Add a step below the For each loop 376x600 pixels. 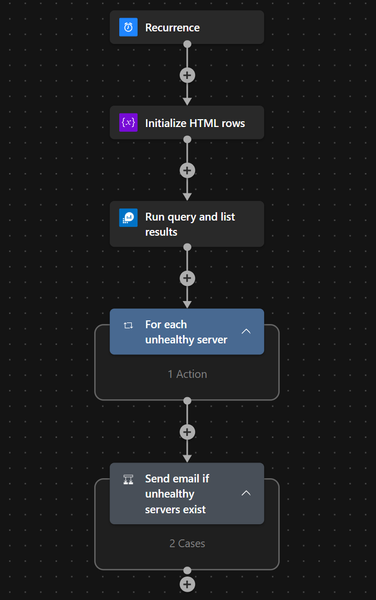point(187,432)
